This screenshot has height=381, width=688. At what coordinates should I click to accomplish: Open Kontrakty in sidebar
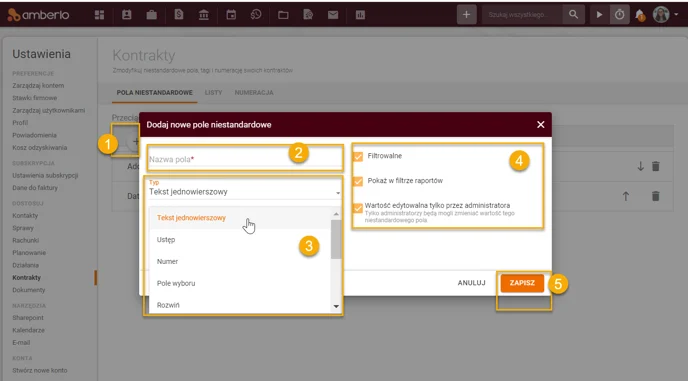[x=26, y=277]
